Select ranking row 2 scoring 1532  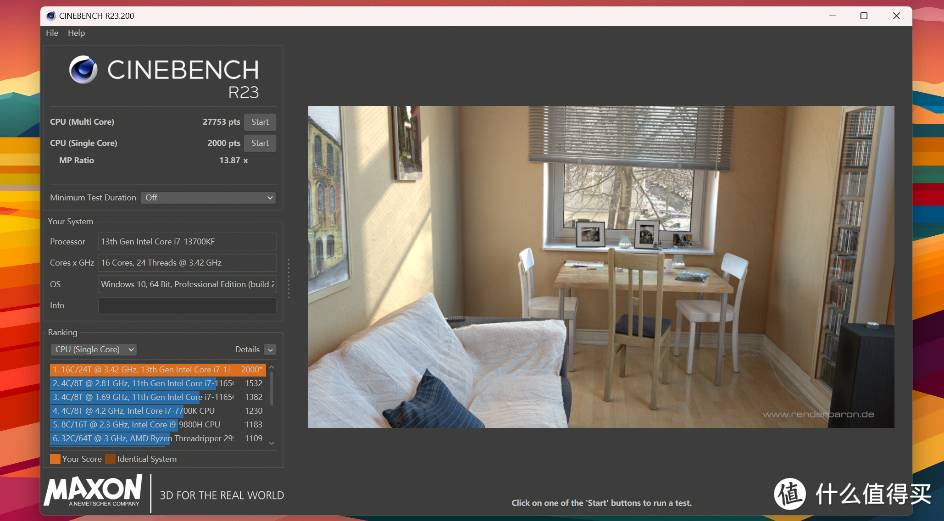click(158, 383)
